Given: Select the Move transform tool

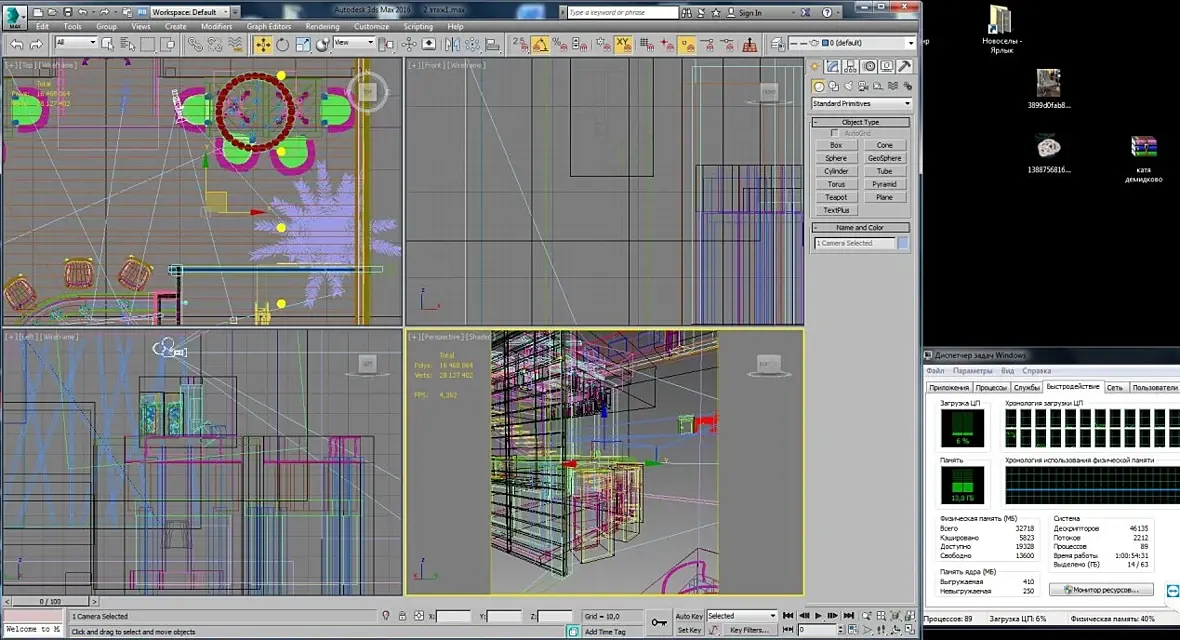Looking at the screenshot, I should pyautogui.click(x=263, y=44).
